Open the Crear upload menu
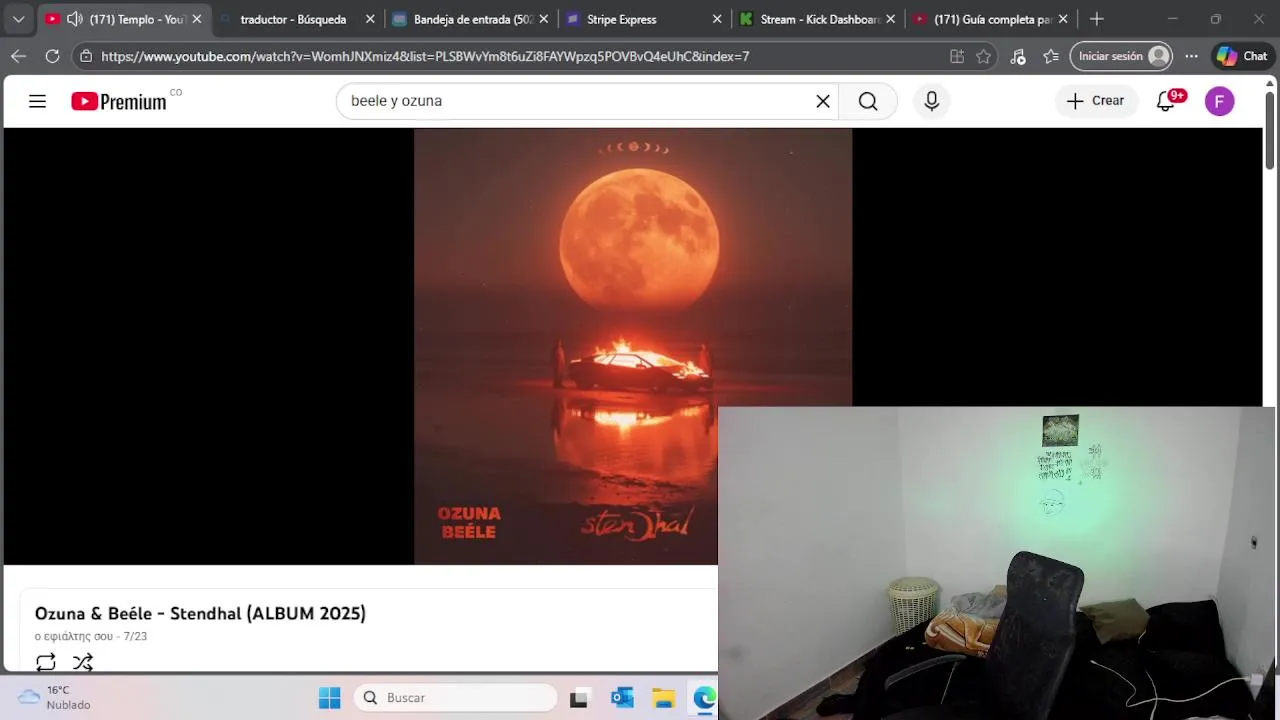The height and width of the screenshot is (720, 1280). (x=1096, y=101)
